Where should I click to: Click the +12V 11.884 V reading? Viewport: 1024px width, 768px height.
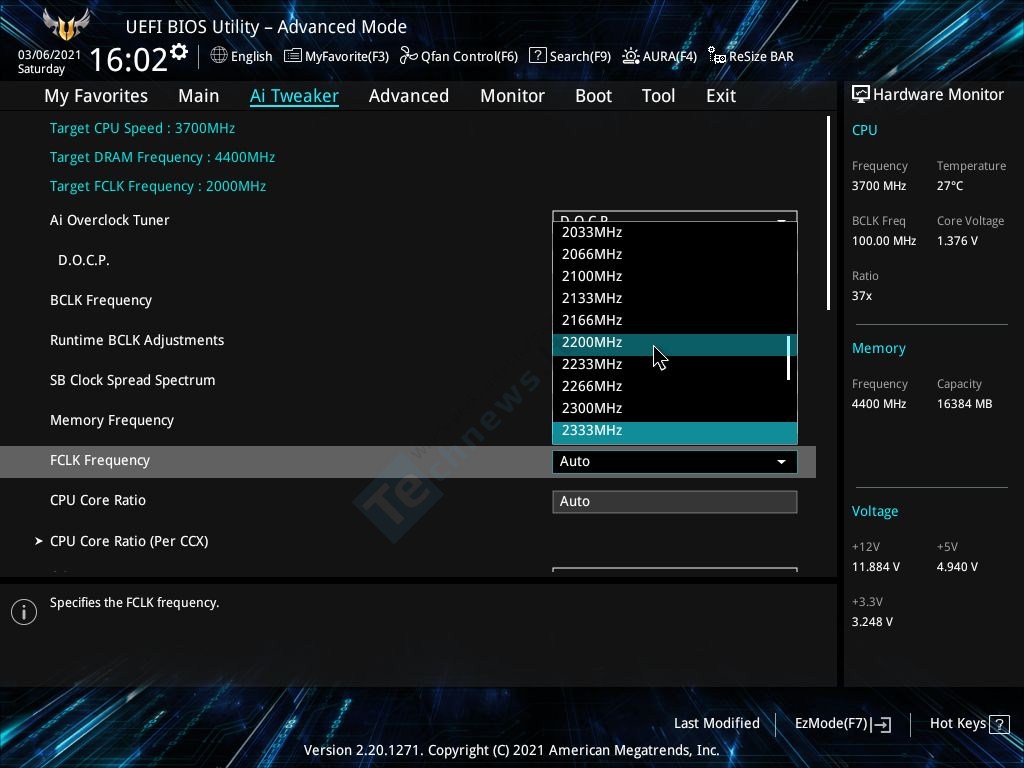click(x=875, y=567)
